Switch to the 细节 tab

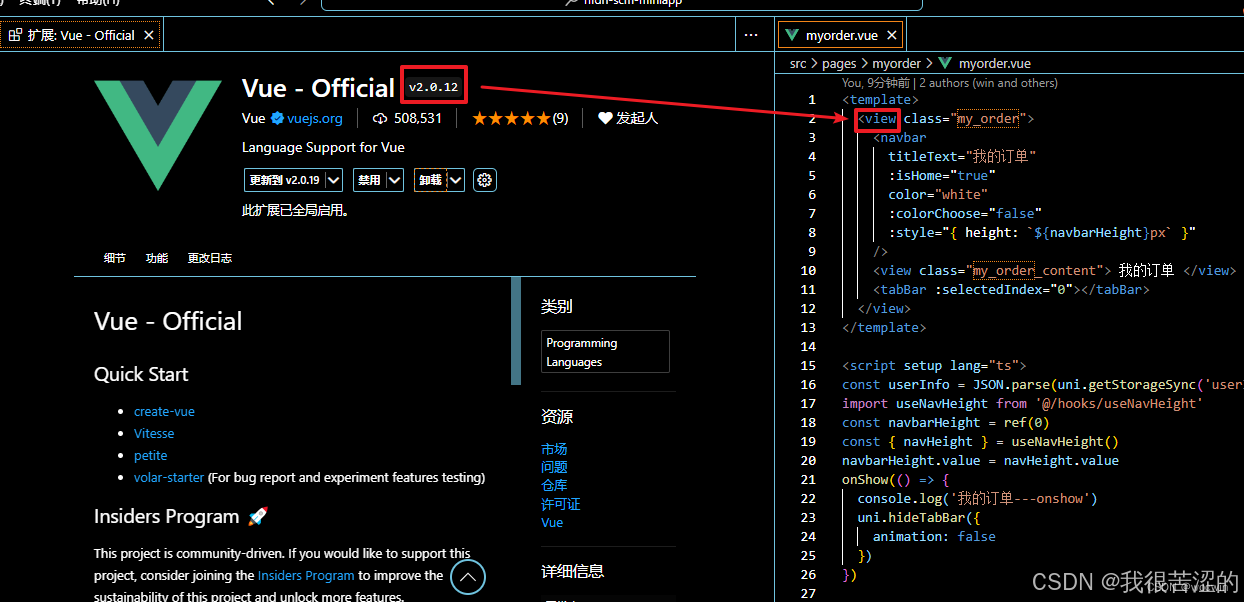click(115, 258)
